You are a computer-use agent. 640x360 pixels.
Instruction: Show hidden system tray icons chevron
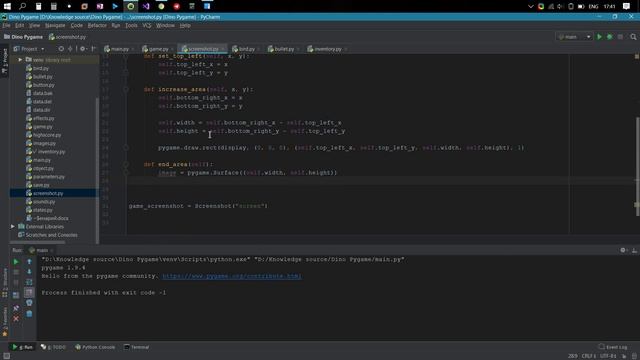click(530, 6)
